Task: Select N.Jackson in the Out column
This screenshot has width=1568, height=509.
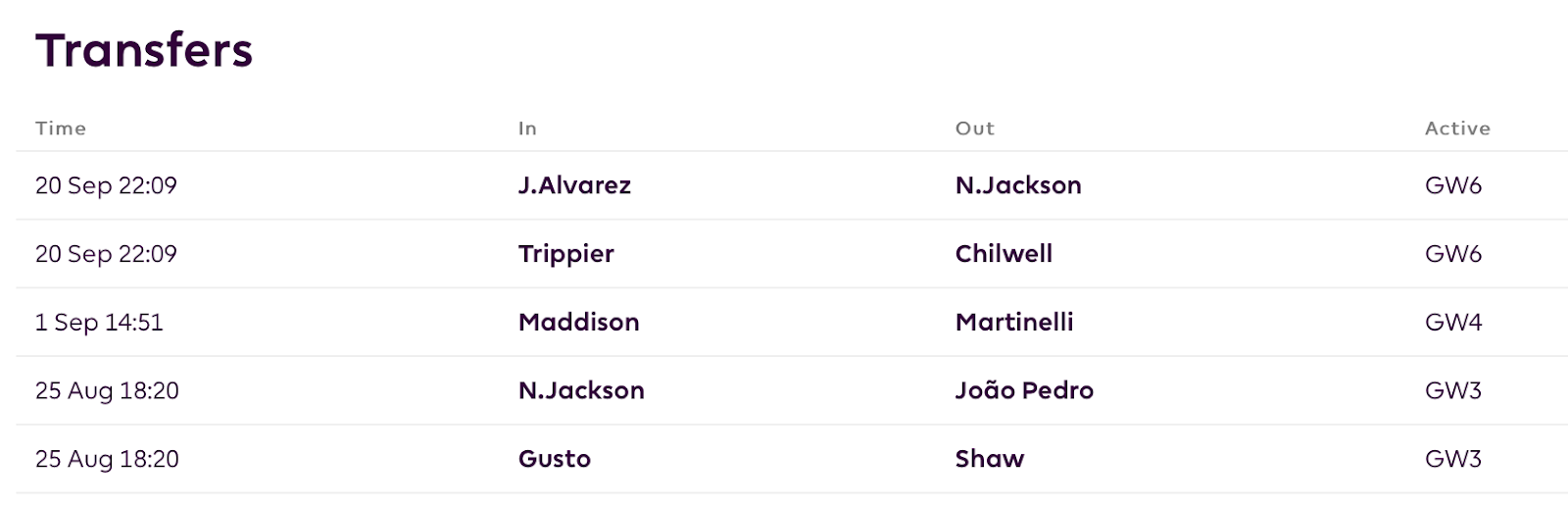Action: pos(1018,185)
